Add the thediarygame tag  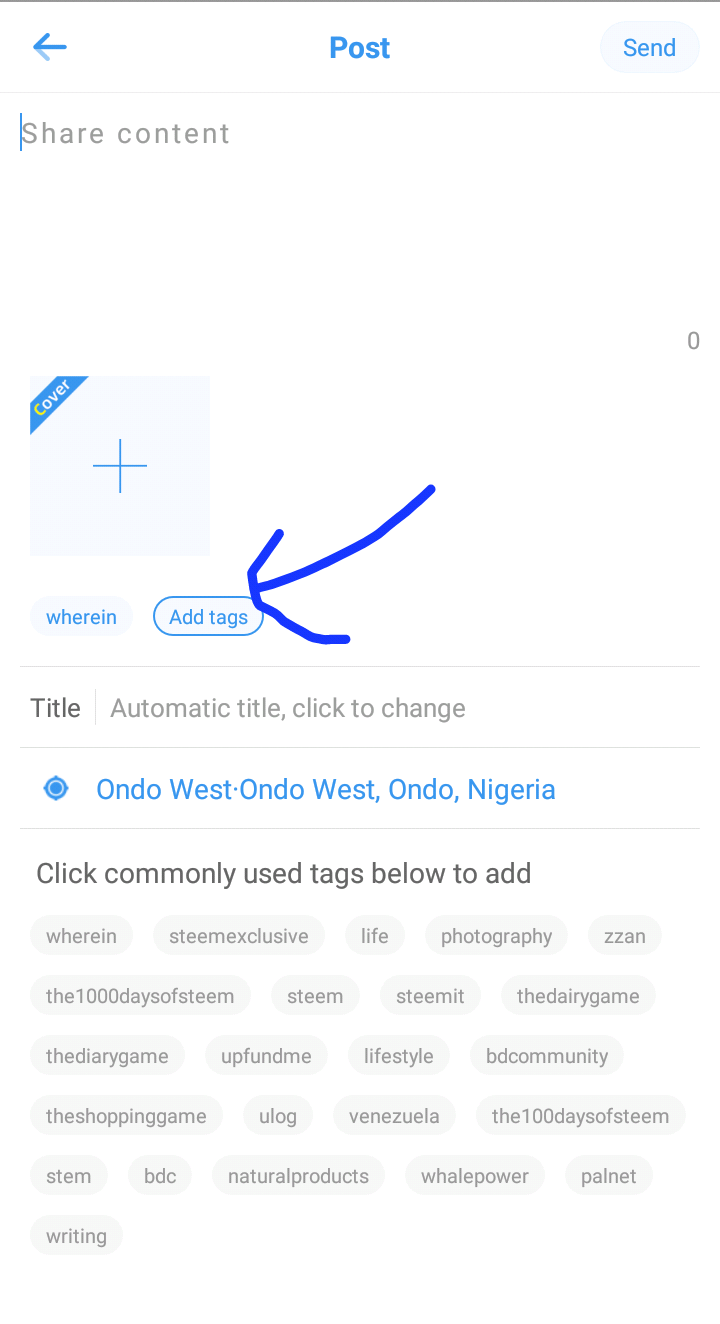(107, 1056)
